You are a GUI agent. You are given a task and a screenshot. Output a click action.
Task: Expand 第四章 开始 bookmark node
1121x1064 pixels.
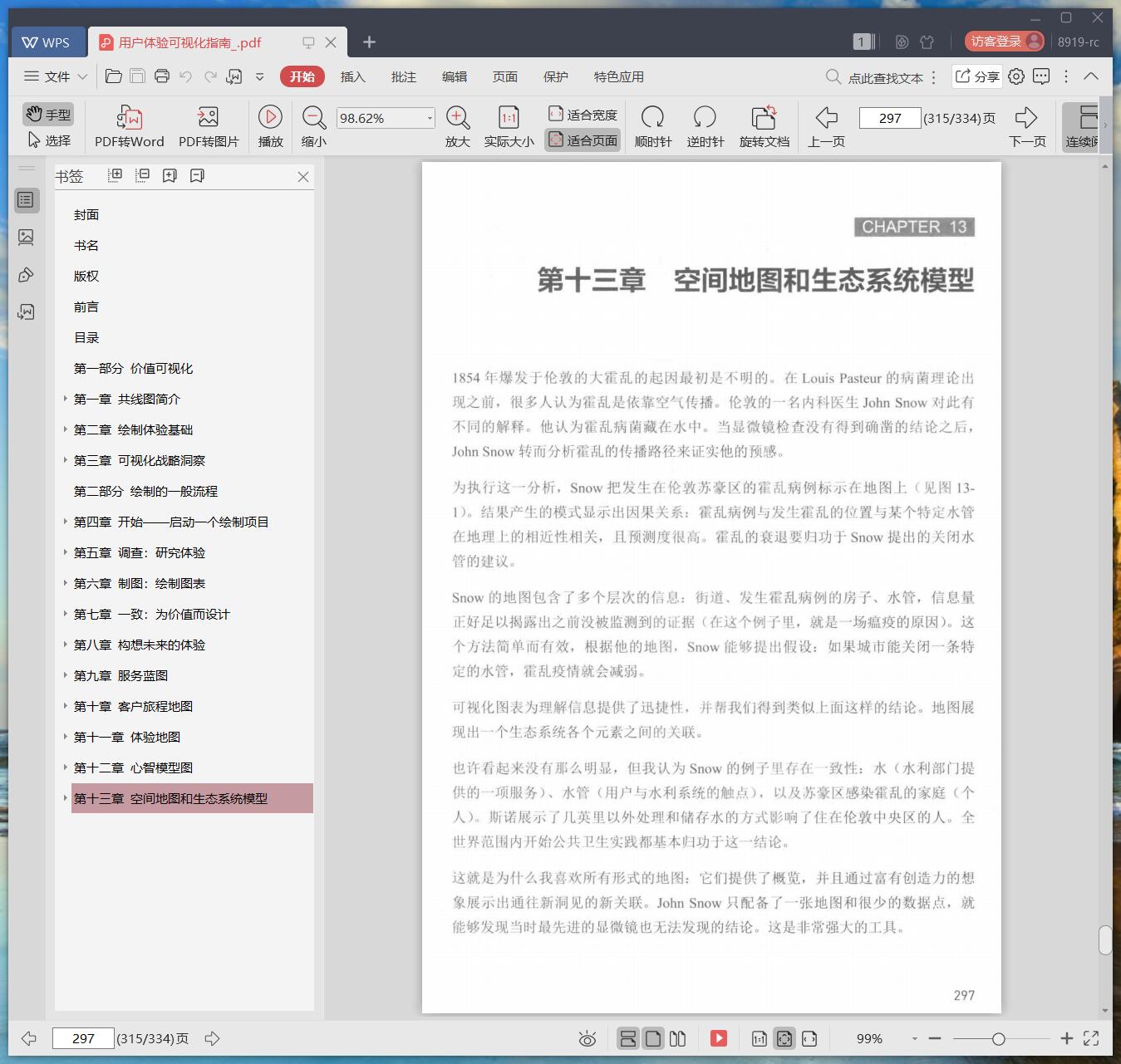coord(66,522)
